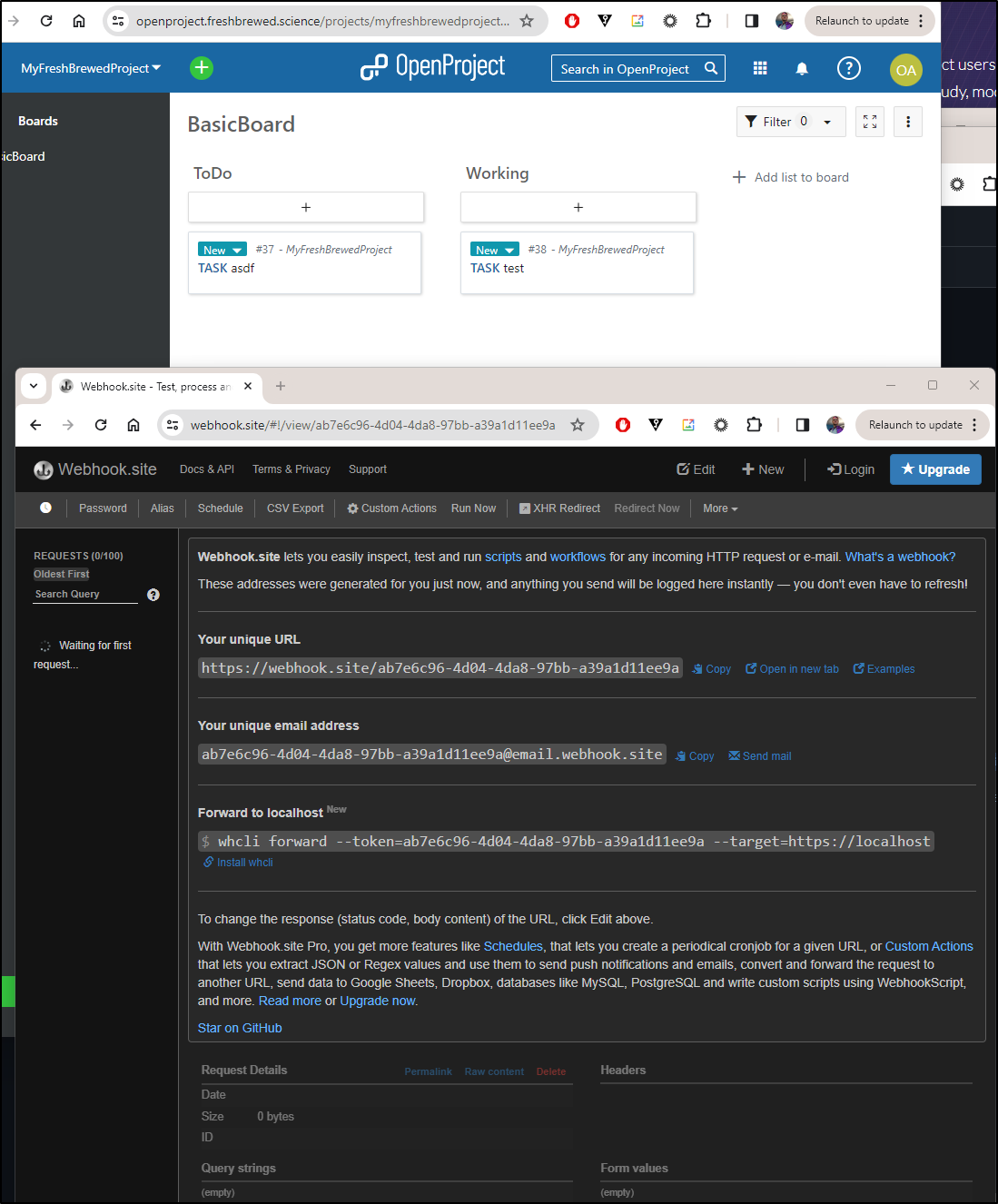Open OpenProject notifications bell
This screenshot has height=1204, width=998.
click(802, 68)
